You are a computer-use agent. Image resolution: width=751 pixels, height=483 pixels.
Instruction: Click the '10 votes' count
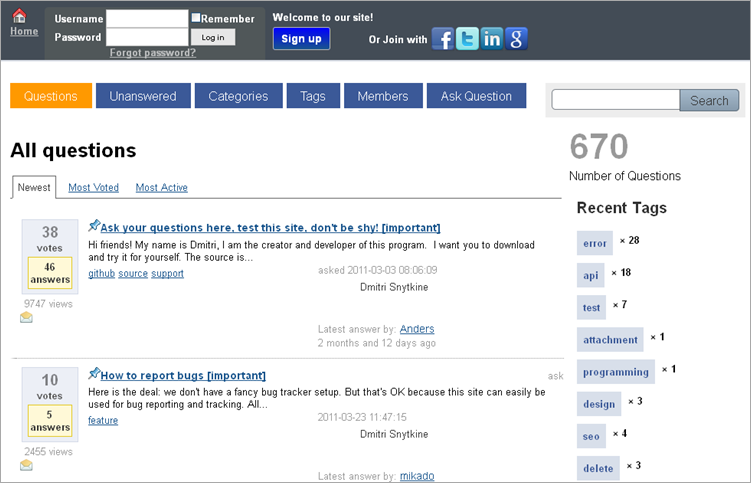coord(50,386)
